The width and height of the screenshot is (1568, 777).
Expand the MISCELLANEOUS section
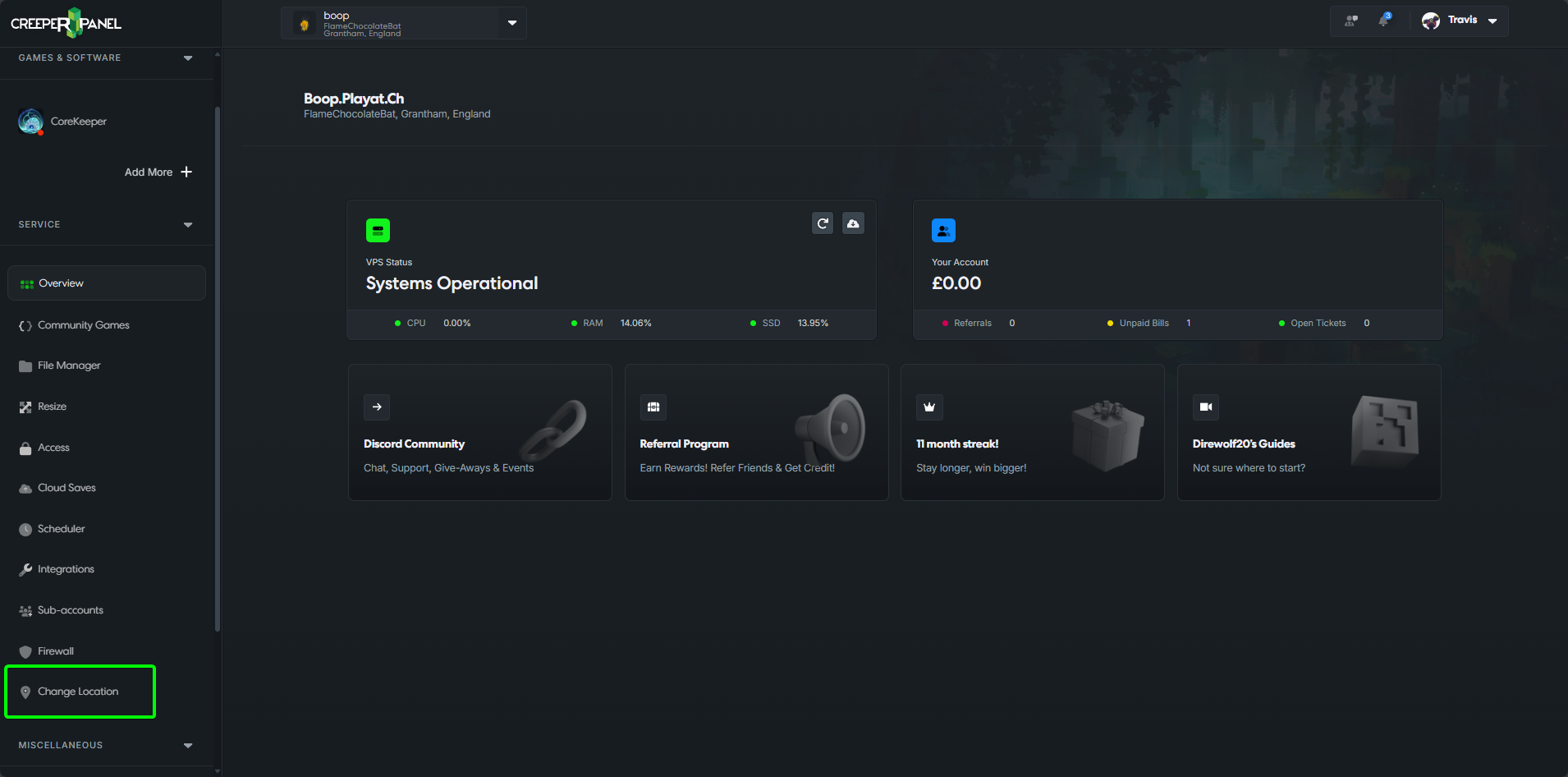(x=187, y=745)
